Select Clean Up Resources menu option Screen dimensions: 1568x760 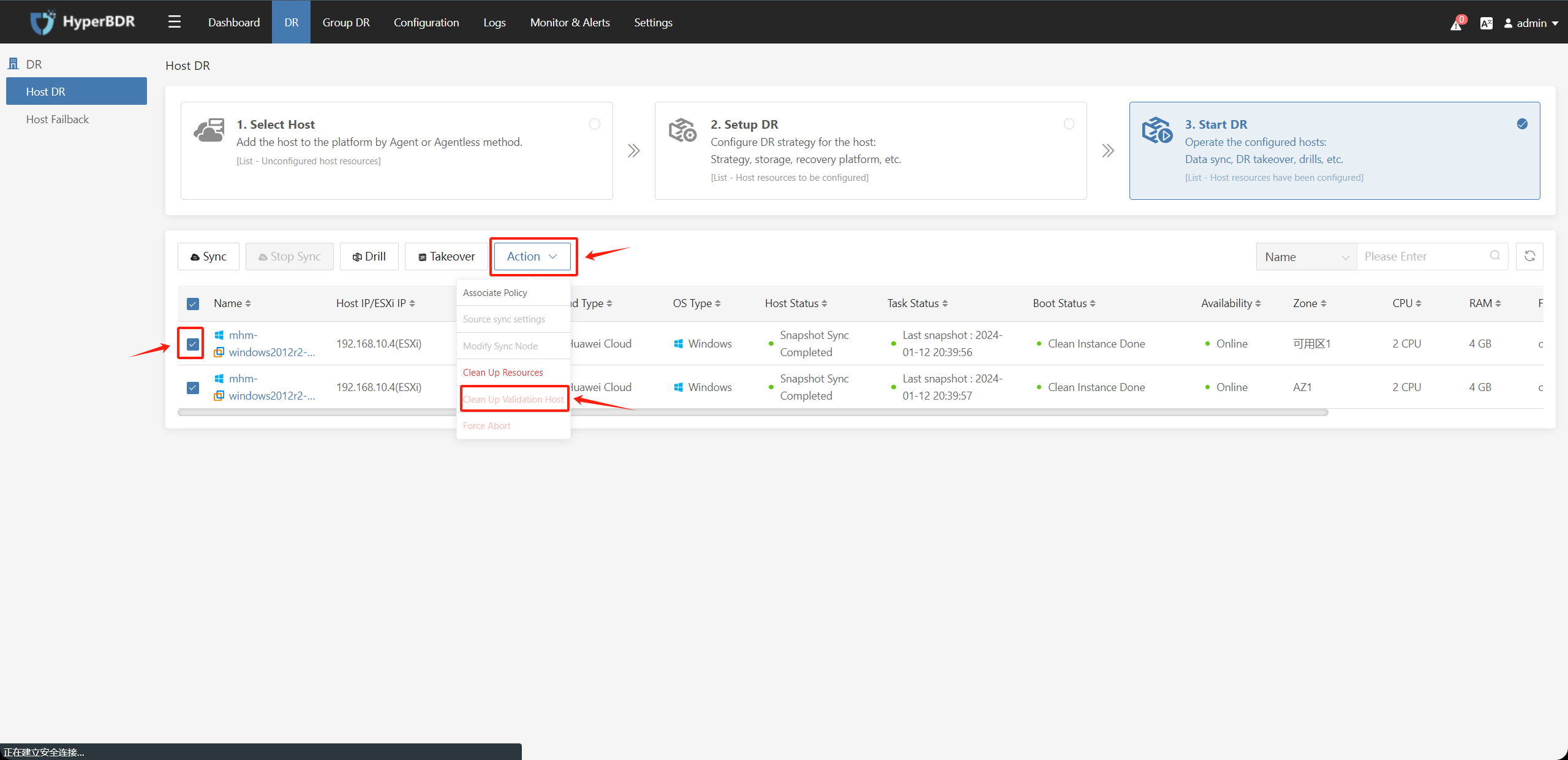coord(504,372)
